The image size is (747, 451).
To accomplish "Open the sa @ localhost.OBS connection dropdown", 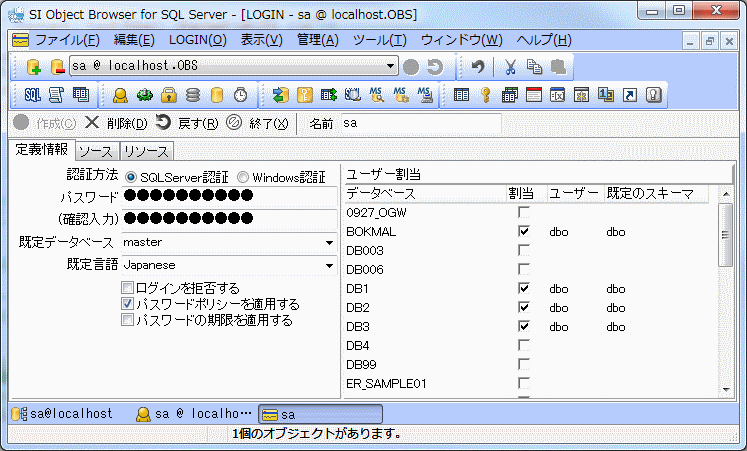I will [391, 67].
